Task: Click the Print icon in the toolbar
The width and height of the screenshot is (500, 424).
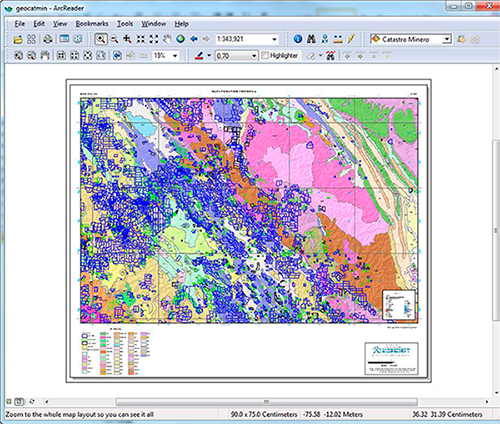Action: coord(48,39)
